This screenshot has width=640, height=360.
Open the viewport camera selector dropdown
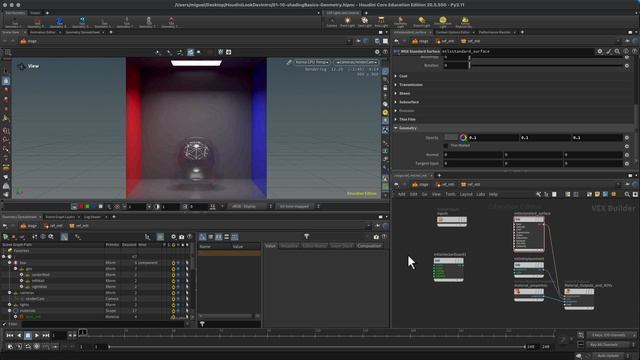point(356,62)
